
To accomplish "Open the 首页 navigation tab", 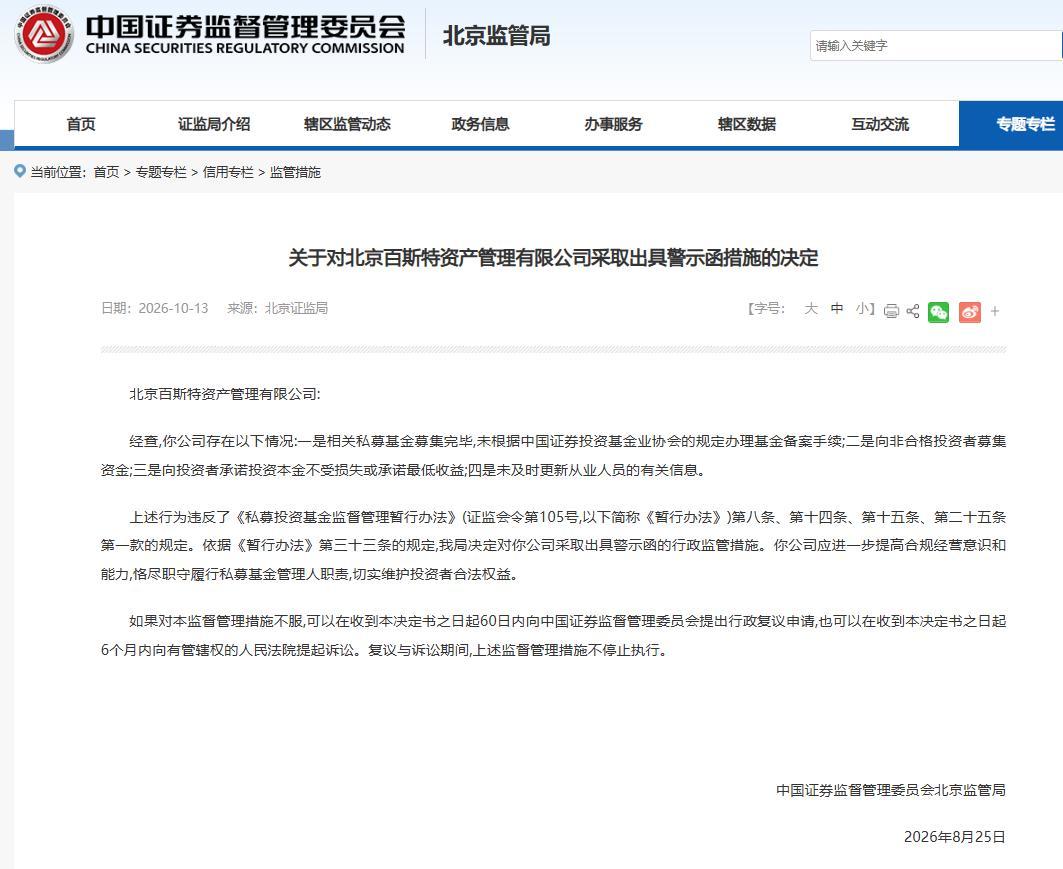I will coord(81,124).
